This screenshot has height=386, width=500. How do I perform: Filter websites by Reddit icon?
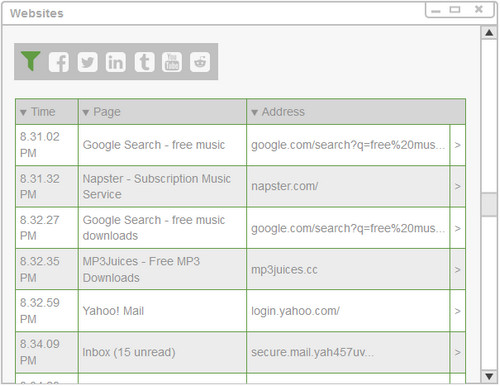[x=200, y=62]
